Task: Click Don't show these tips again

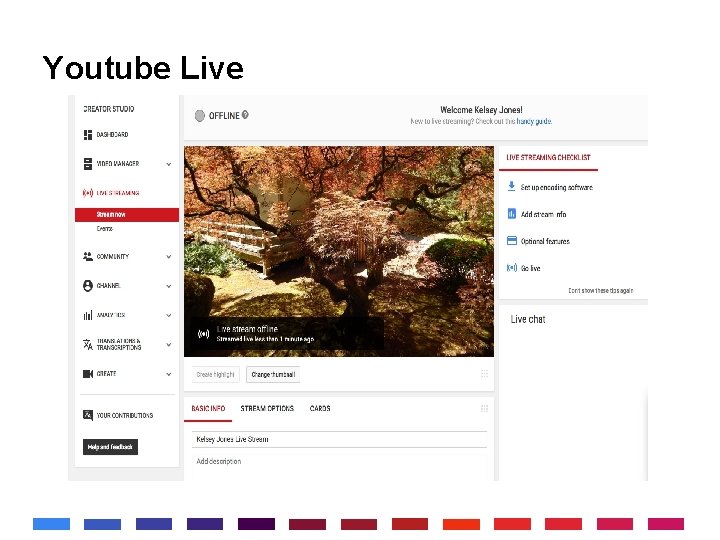Action: tap(601, 290)
